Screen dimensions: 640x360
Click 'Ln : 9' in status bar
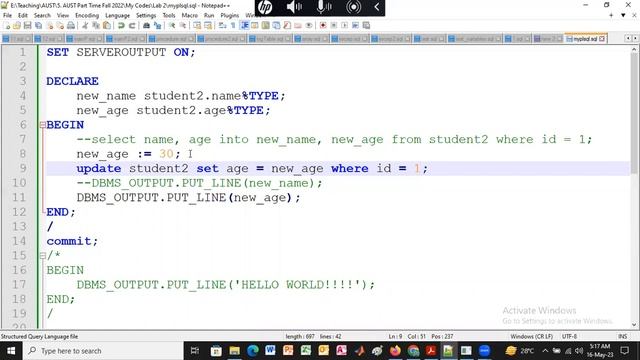point(395,336)
